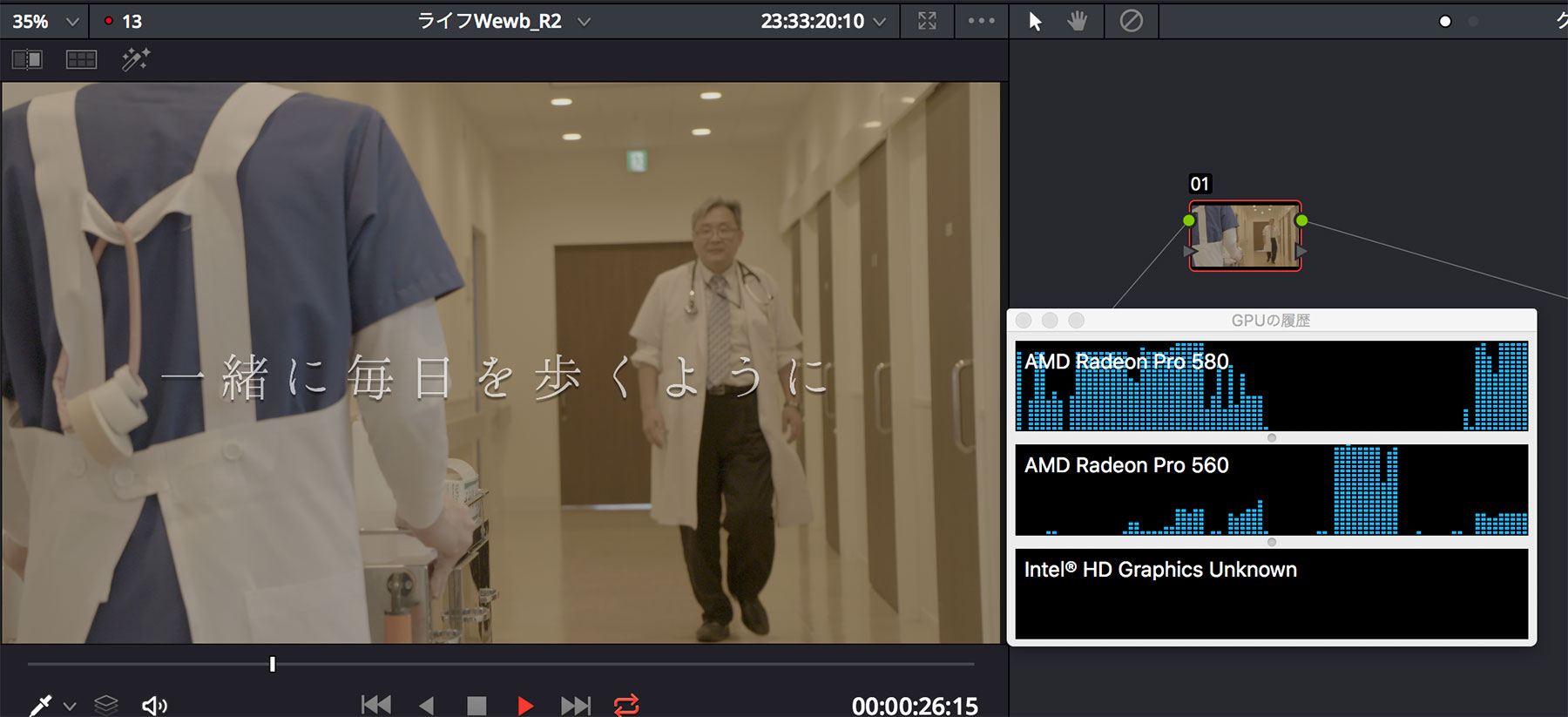Skip to the last frame
Image resolution: width=1568 pixels, height=717 pixels.
tap(575, 705)
